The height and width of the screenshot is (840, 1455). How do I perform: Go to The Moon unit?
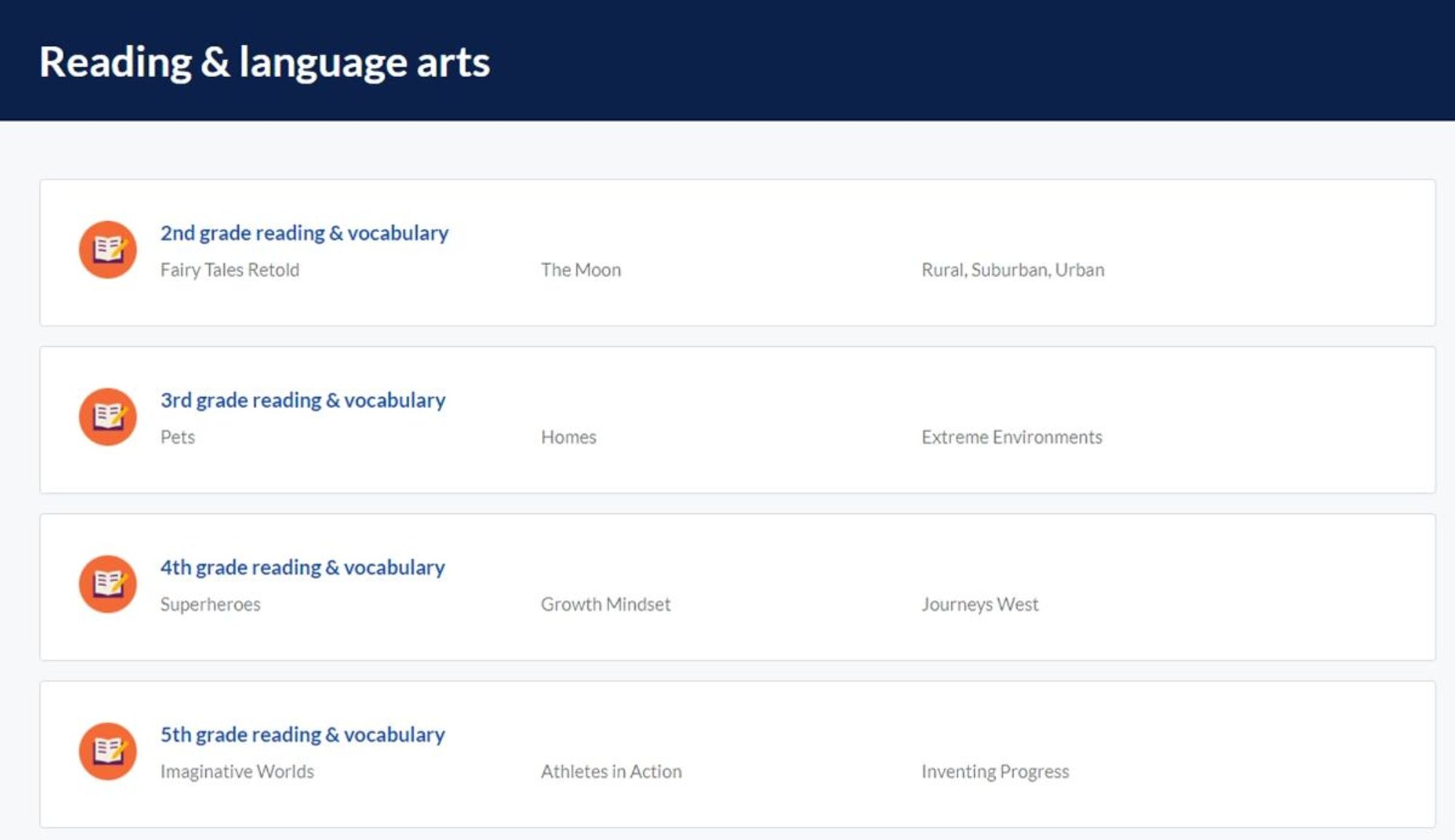coord(581,270)
